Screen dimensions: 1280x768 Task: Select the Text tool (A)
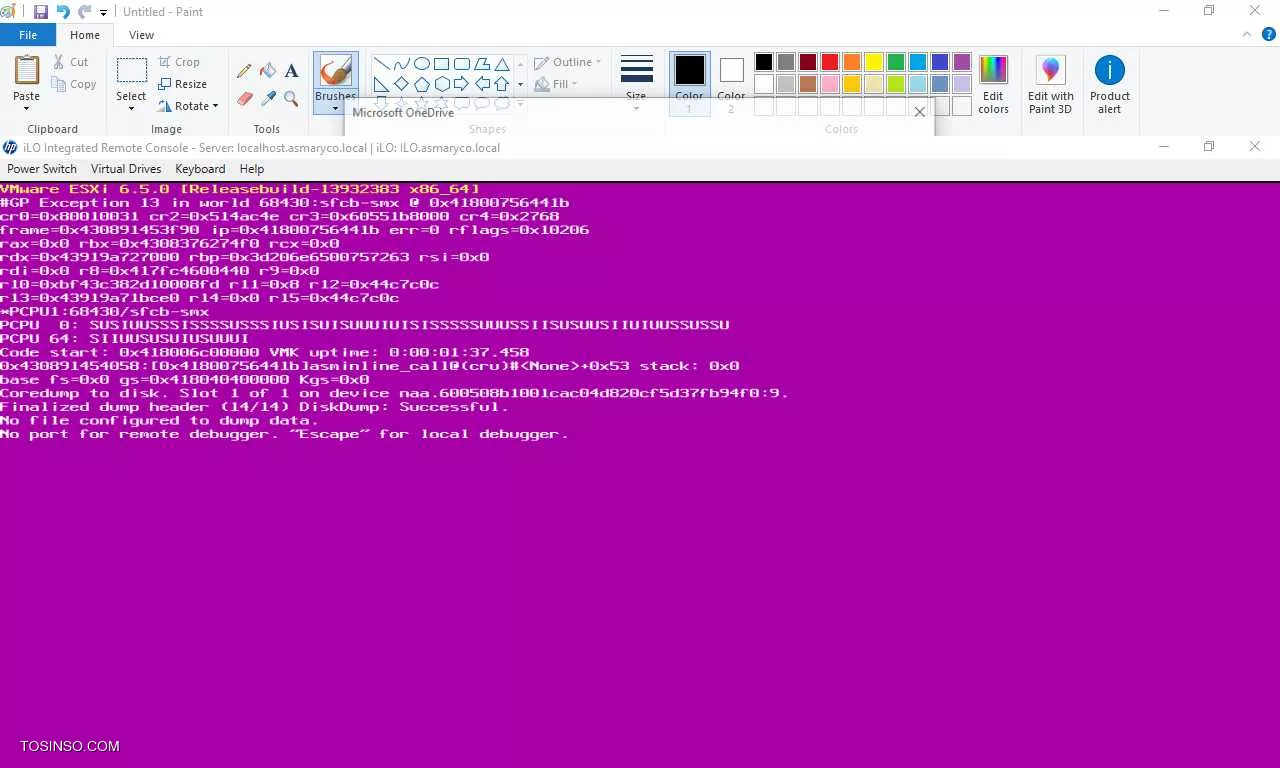point(291,71)
